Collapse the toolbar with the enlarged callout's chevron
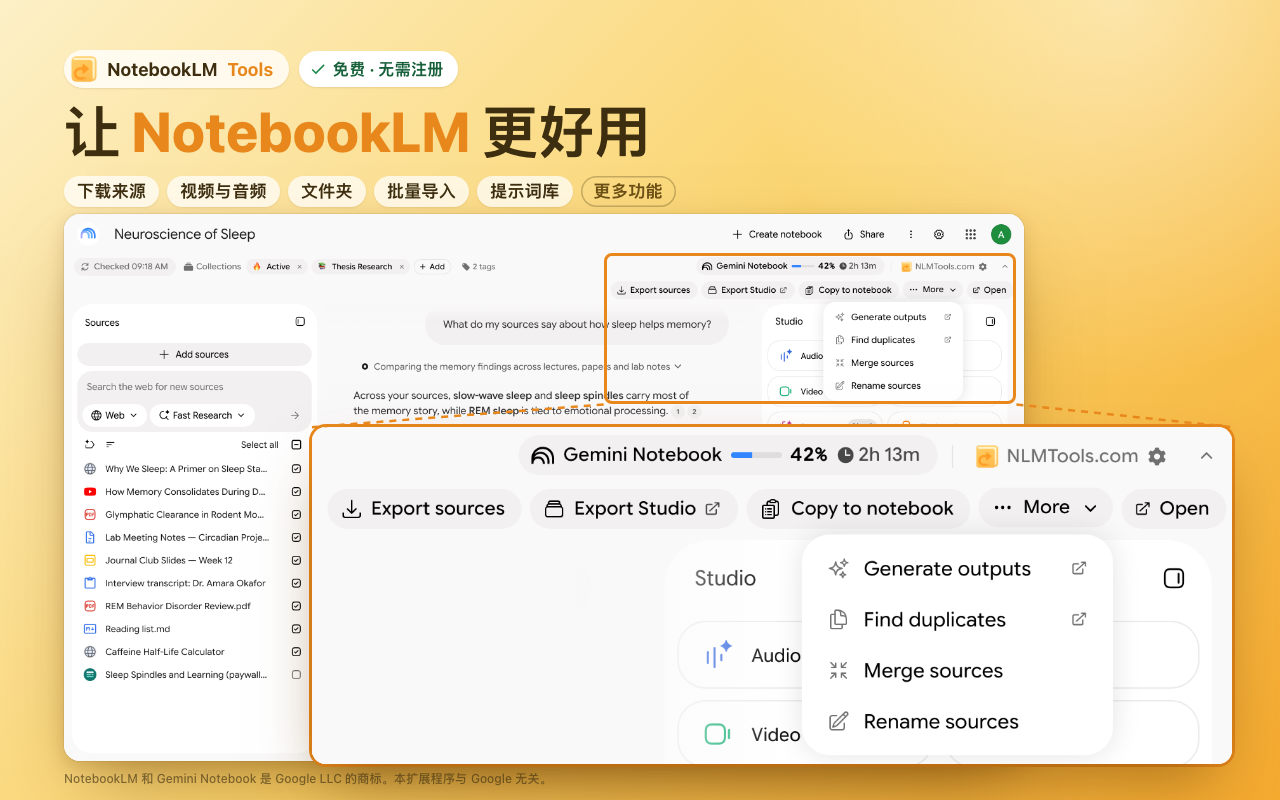Screen dimensions: 1280x800 [x=1206, y=456]
